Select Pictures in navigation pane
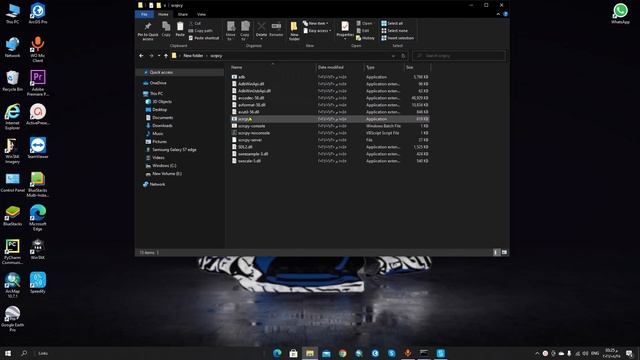Viewport: 640px width, 360px height. [159, 142]
